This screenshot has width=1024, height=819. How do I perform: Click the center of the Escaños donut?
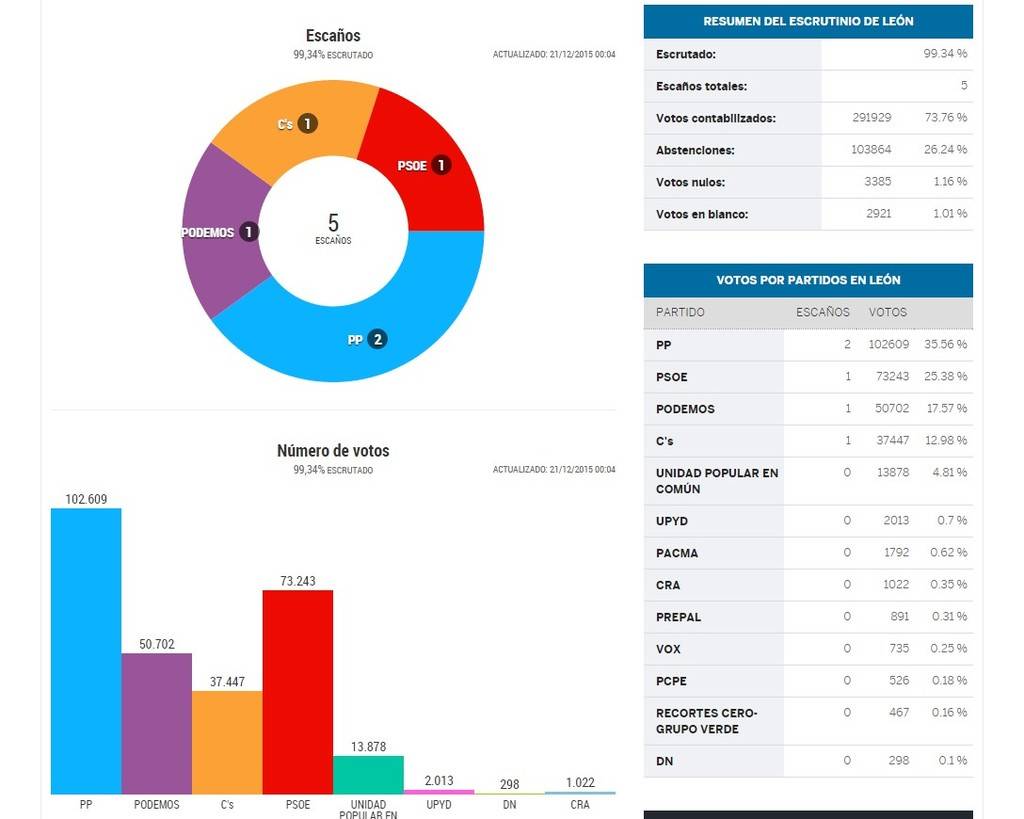tap(333, 230)
